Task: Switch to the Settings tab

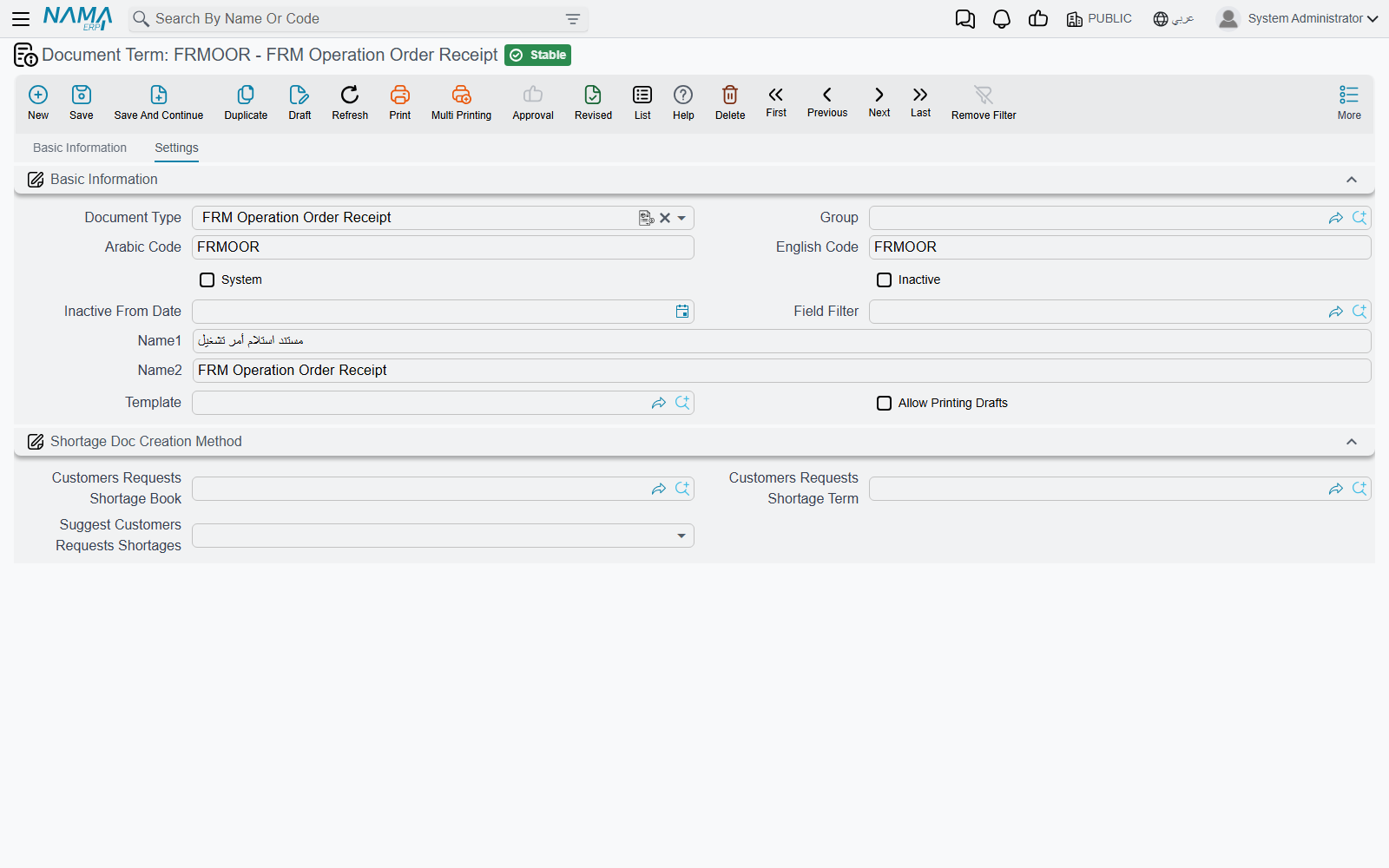Action: [x=176, y=148]
